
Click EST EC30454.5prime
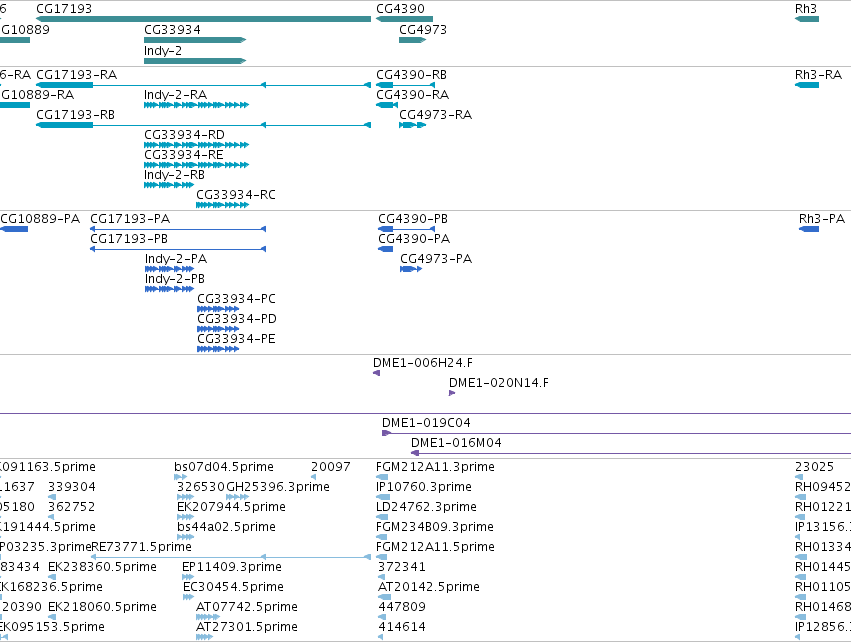(x=188, y=597)
